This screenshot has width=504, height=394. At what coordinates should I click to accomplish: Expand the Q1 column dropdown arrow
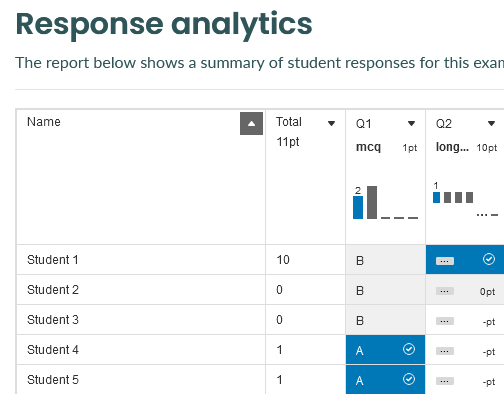tap(411, 123)
